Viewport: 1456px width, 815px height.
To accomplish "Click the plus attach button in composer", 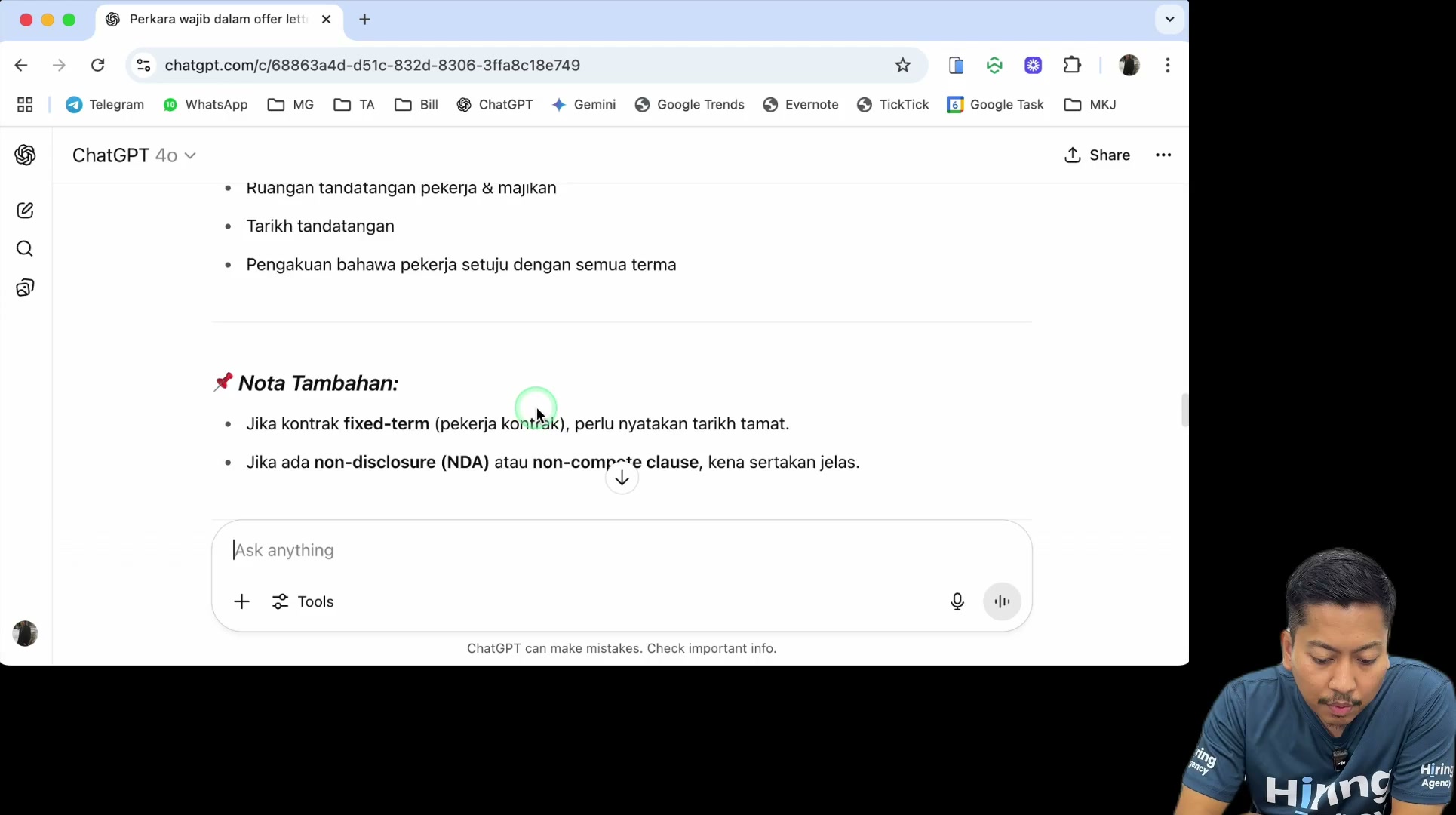I will (241, 601).
